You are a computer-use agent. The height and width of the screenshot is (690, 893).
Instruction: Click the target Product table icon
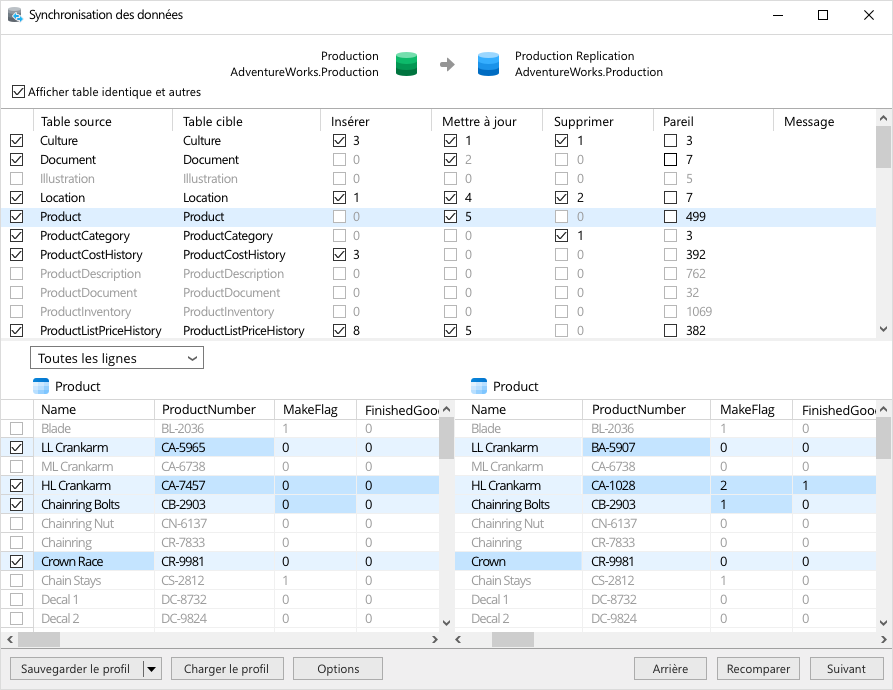pos(479,386)
